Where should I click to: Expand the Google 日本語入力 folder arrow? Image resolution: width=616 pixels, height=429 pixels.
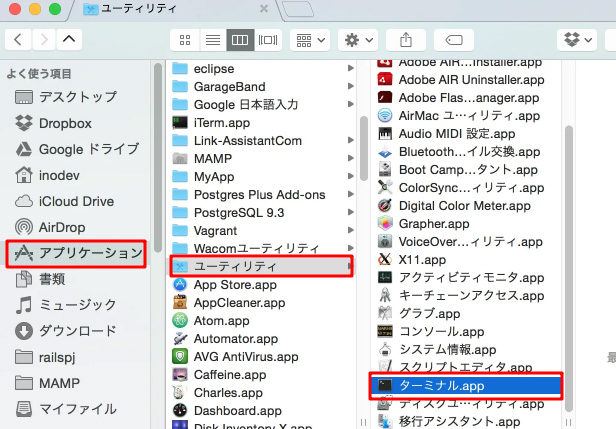pos(350,104)
